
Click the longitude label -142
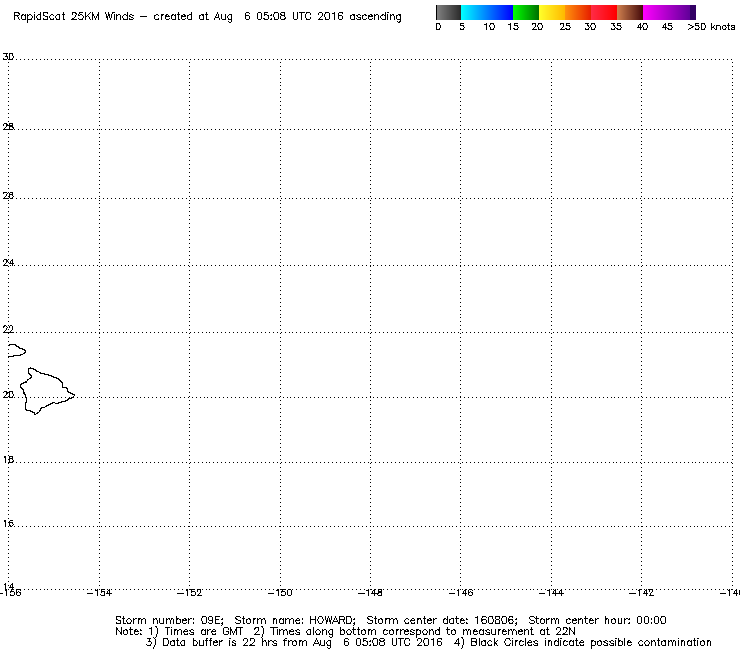point(642,593)
